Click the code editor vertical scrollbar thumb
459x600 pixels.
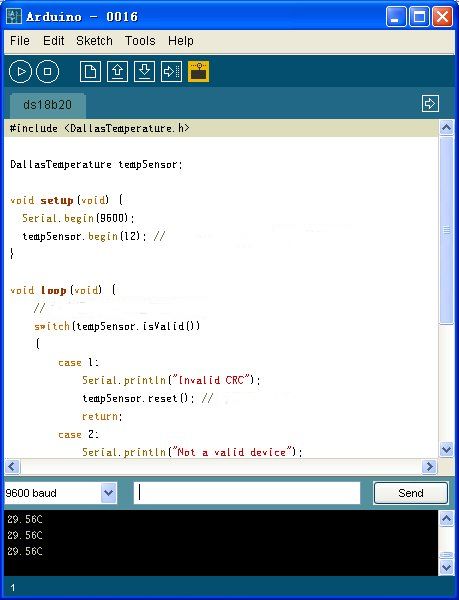tap(446, 231)
